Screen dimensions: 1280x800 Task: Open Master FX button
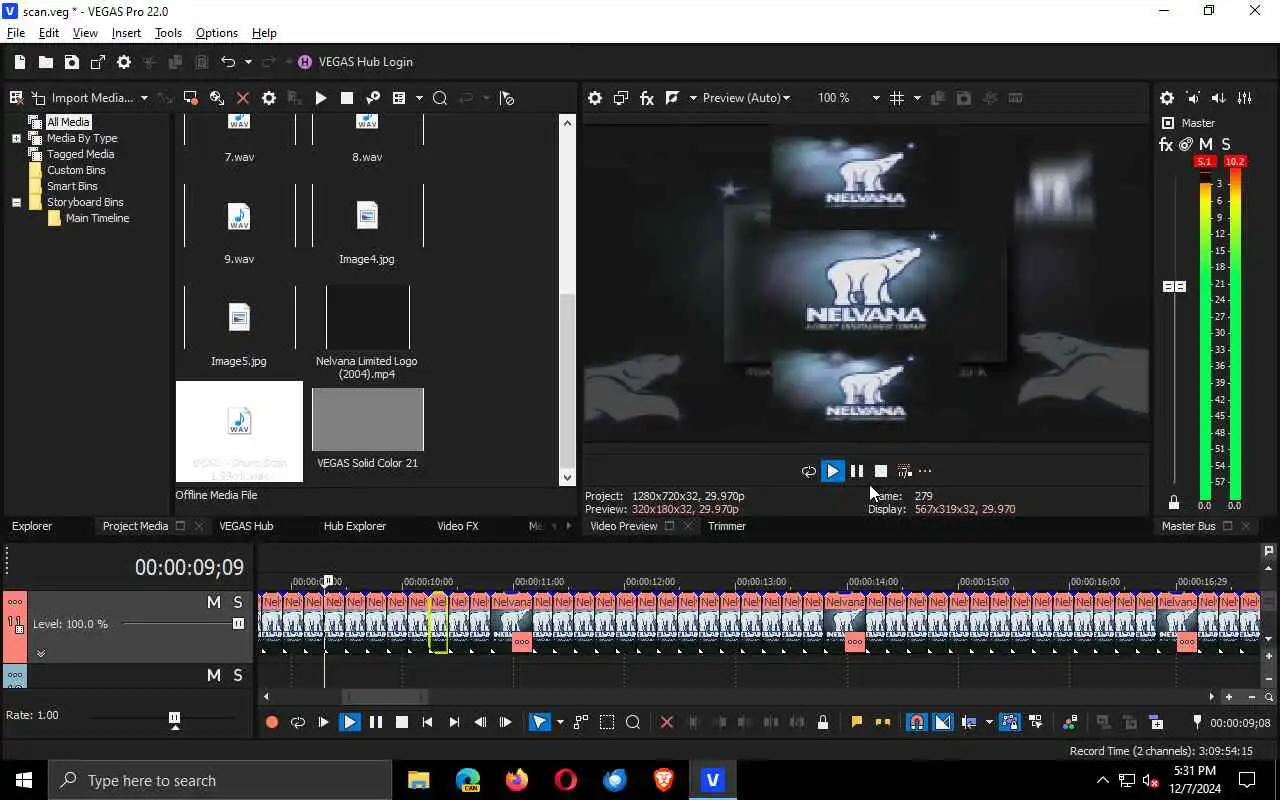tap(1166, 145)
